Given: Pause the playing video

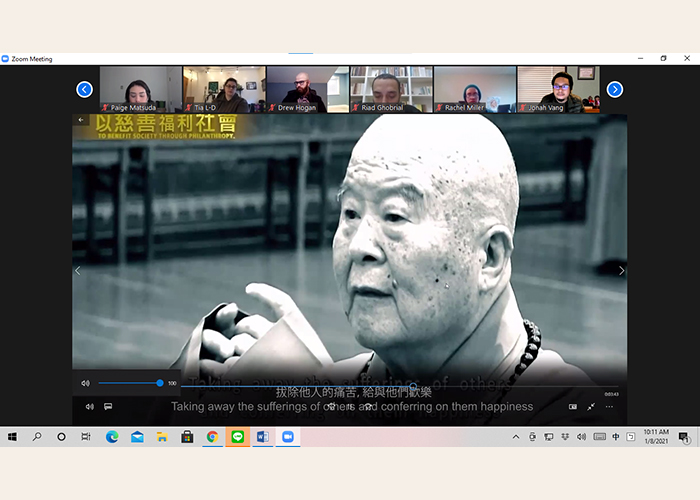Looking at the screenshot, I should coord(350,406).
